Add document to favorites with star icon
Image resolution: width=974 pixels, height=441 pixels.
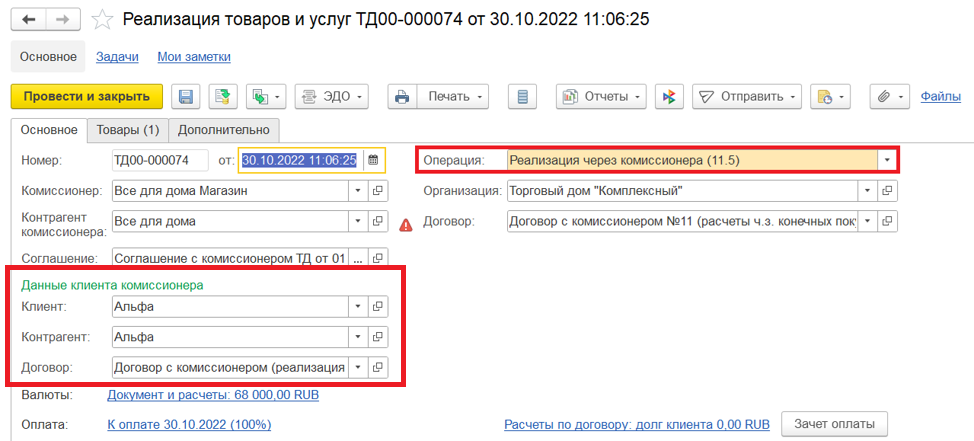[102, 19]
